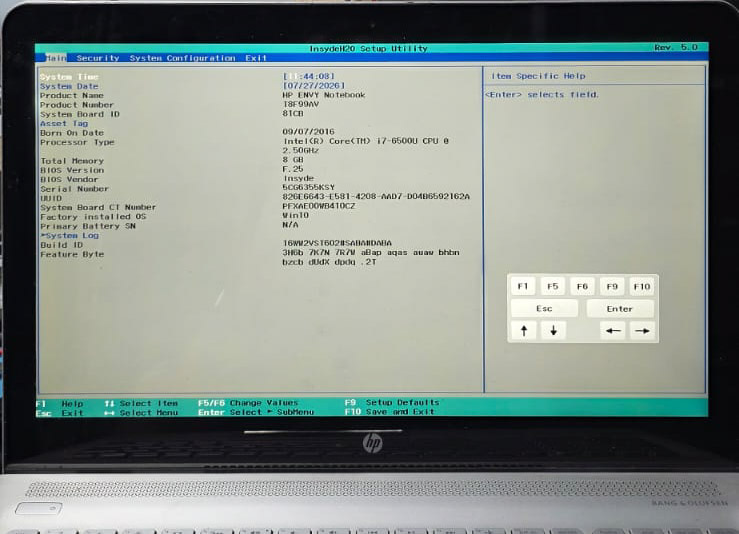Click the Product Number label

coord(77,105)
